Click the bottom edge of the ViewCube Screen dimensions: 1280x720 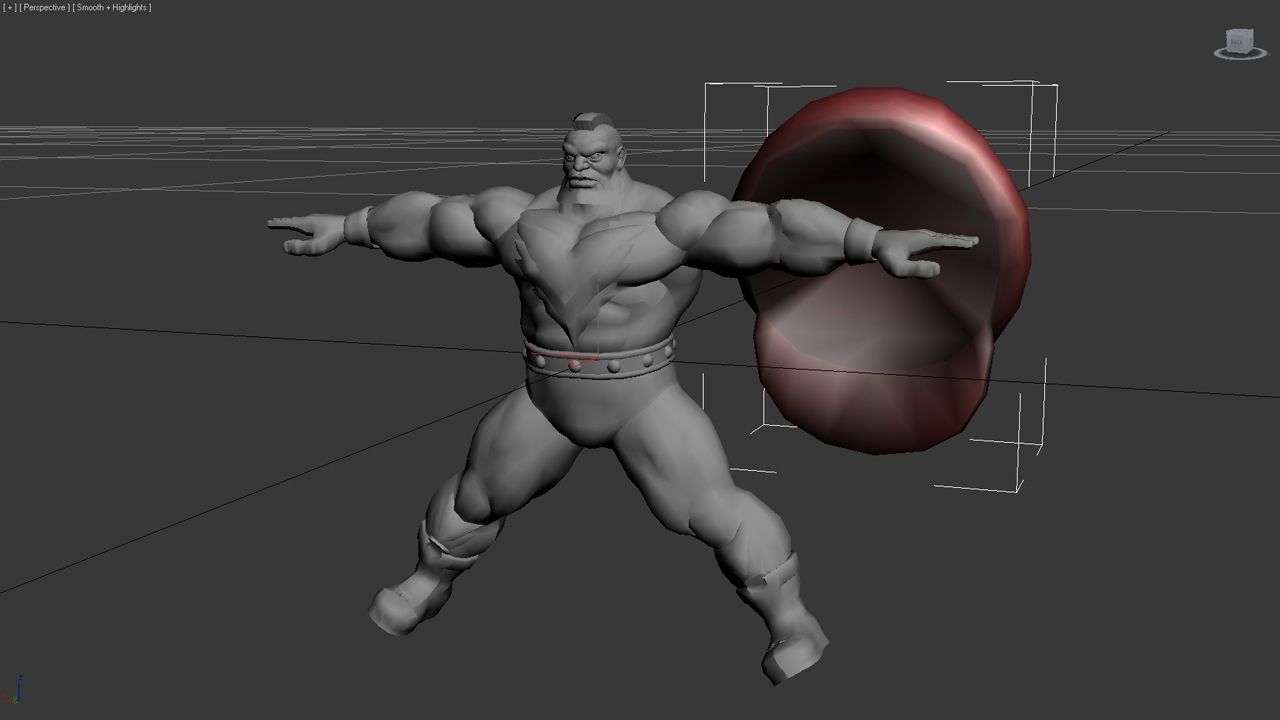[1238, 52]
